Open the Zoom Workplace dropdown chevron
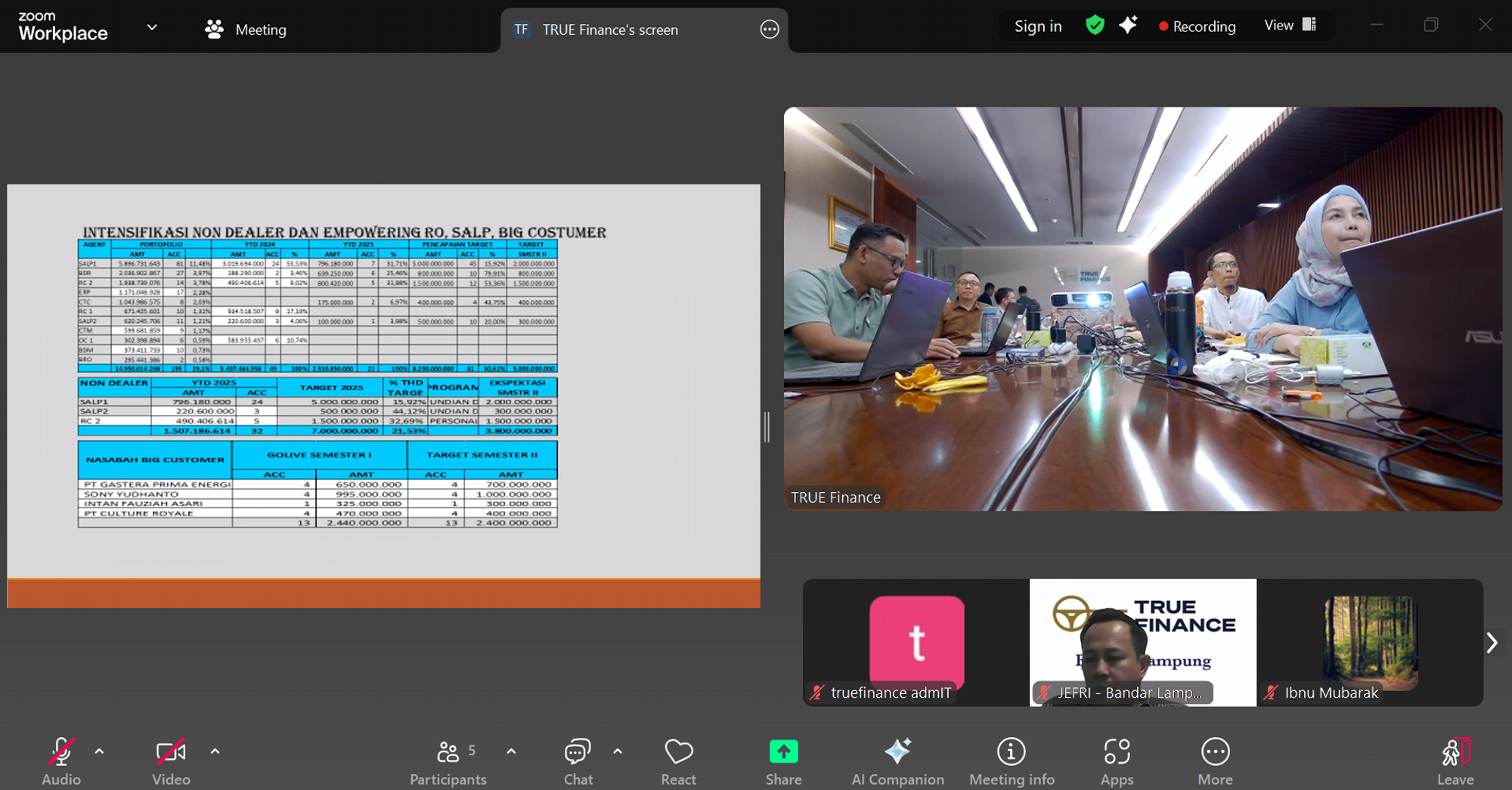 (x=152, y=27)
